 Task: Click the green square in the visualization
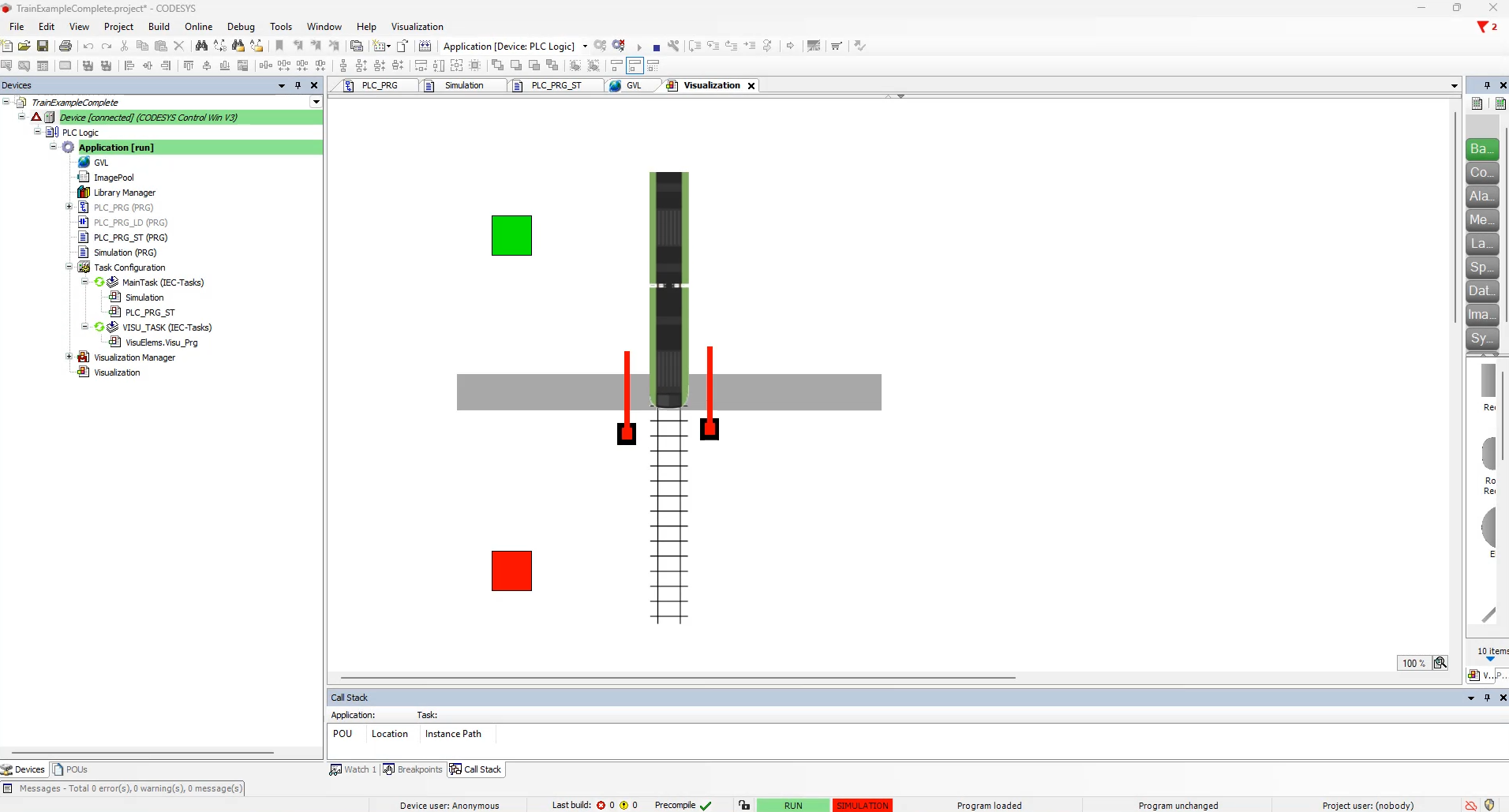point(511,235)
